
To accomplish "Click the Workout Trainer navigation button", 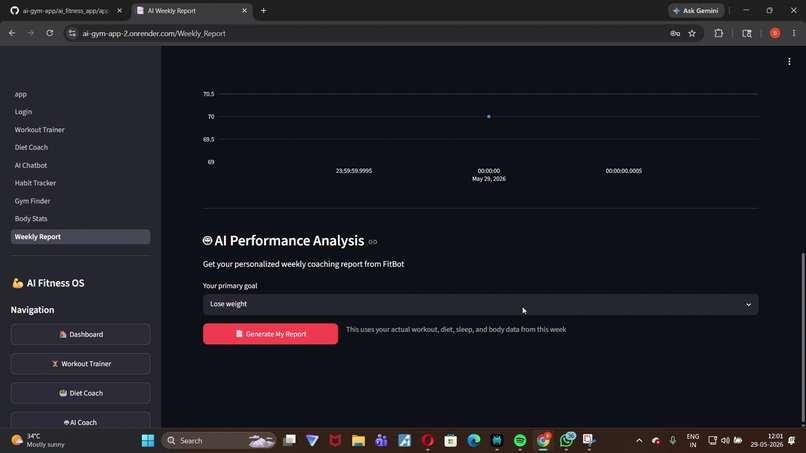I will (x=80, y=364).
